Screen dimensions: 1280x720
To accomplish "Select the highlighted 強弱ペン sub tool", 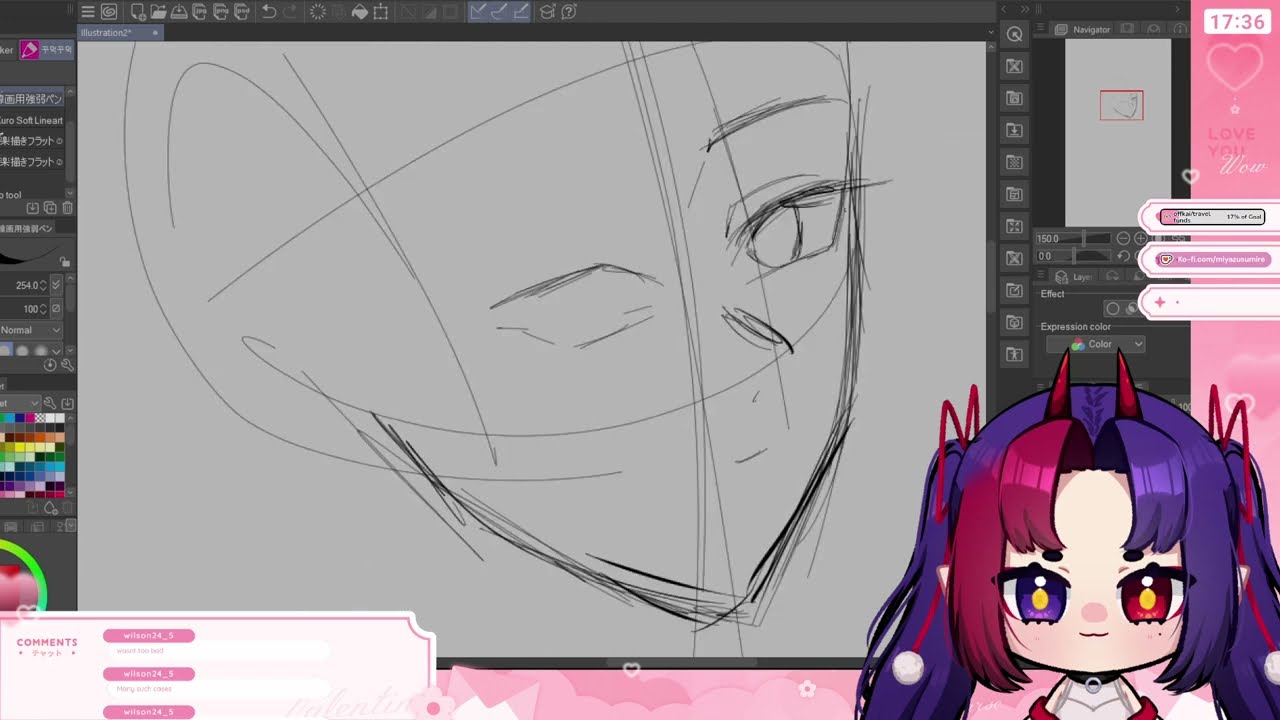I will [x=33, y=98].
